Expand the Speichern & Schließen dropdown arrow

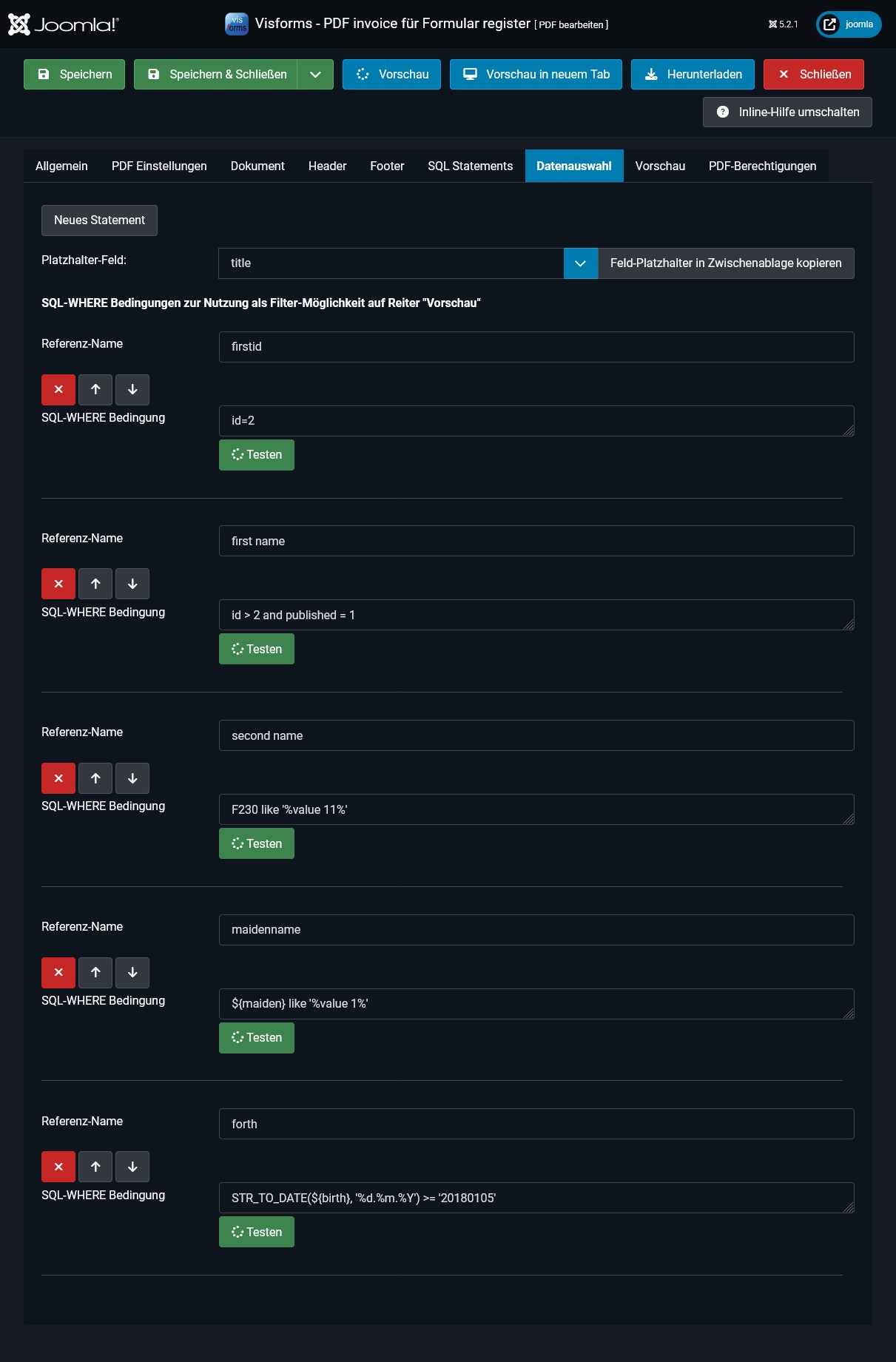[315, 75]
